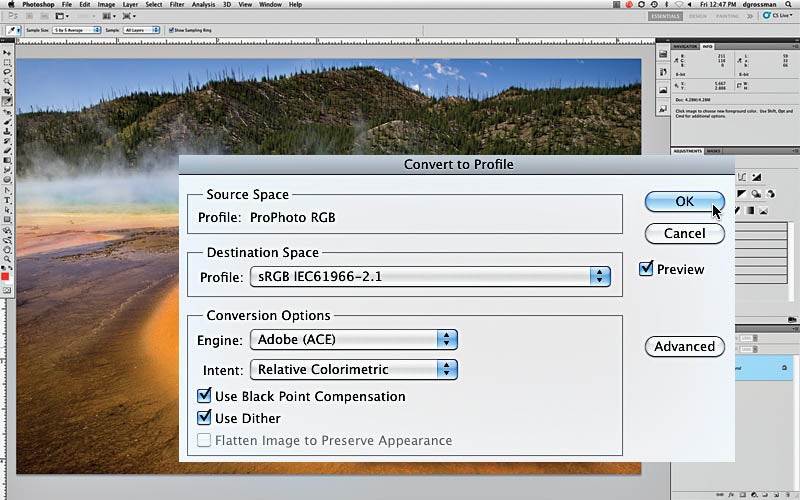Open the Arrange Documents dropdown
This screenshot has width=800, height=500.
(x=109, y=16)
